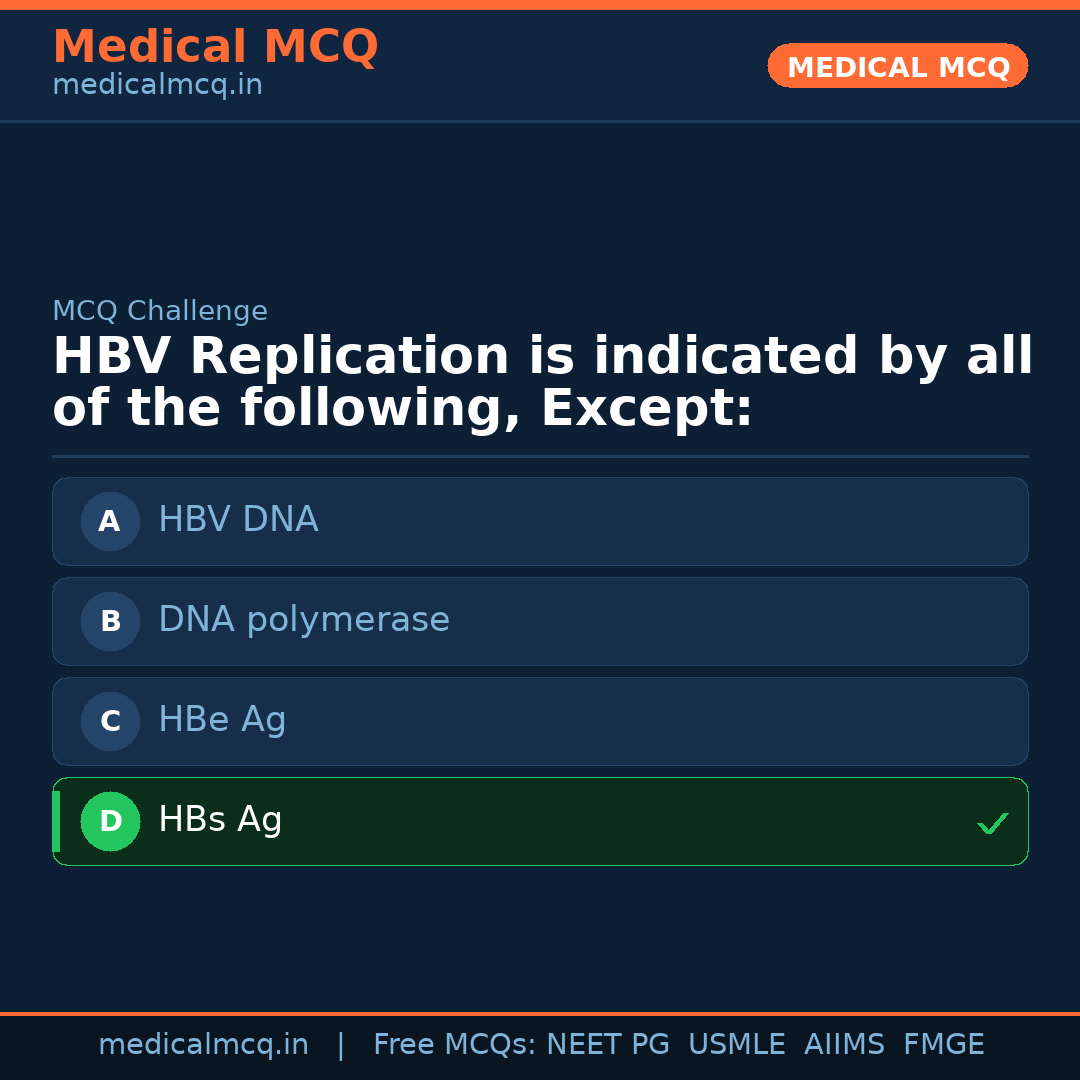This screenshot has width=1080, height=1080.
Task: Click the letter A circle icon
Action: 110,521
